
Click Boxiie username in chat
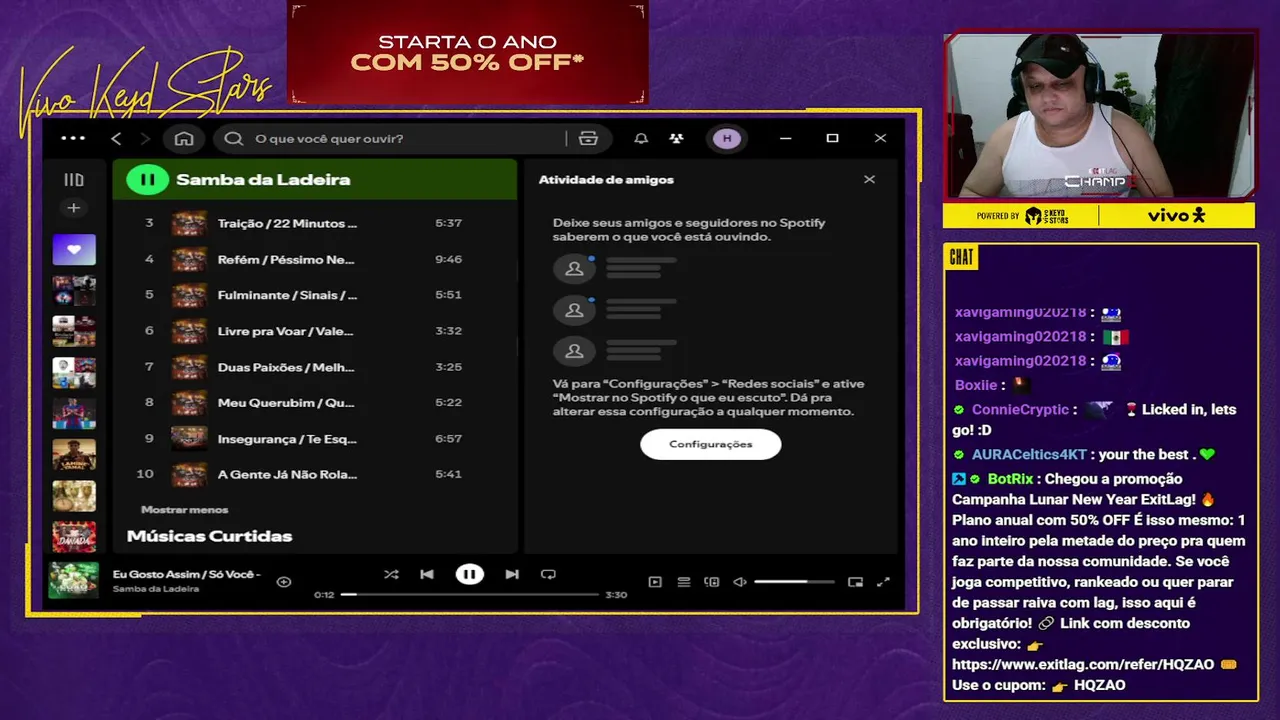(976, 385)
